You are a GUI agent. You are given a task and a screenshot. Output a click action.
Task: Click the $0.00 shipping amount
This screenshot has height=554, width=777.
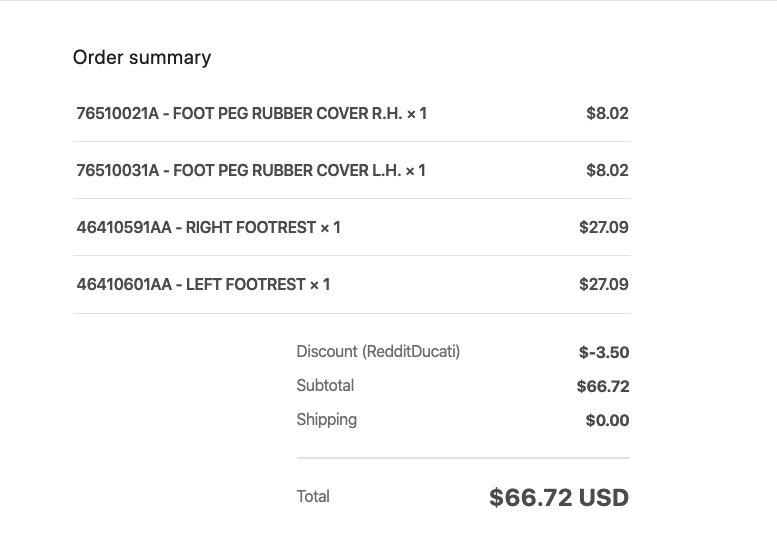(607, 420)
